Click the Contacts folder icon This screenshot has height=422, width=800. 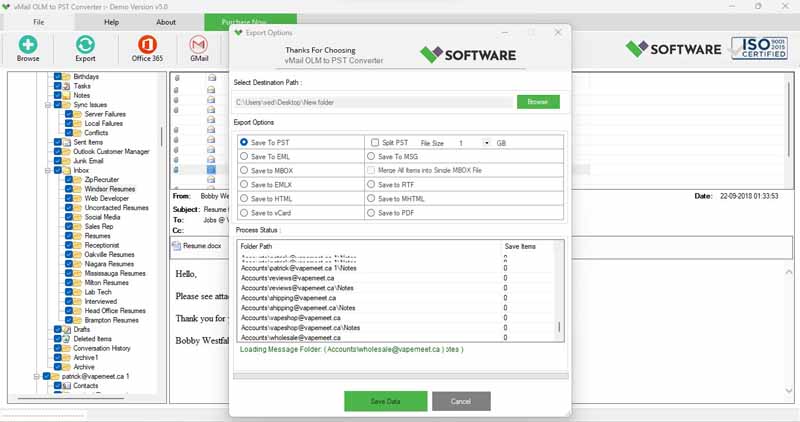click(67, 385)
